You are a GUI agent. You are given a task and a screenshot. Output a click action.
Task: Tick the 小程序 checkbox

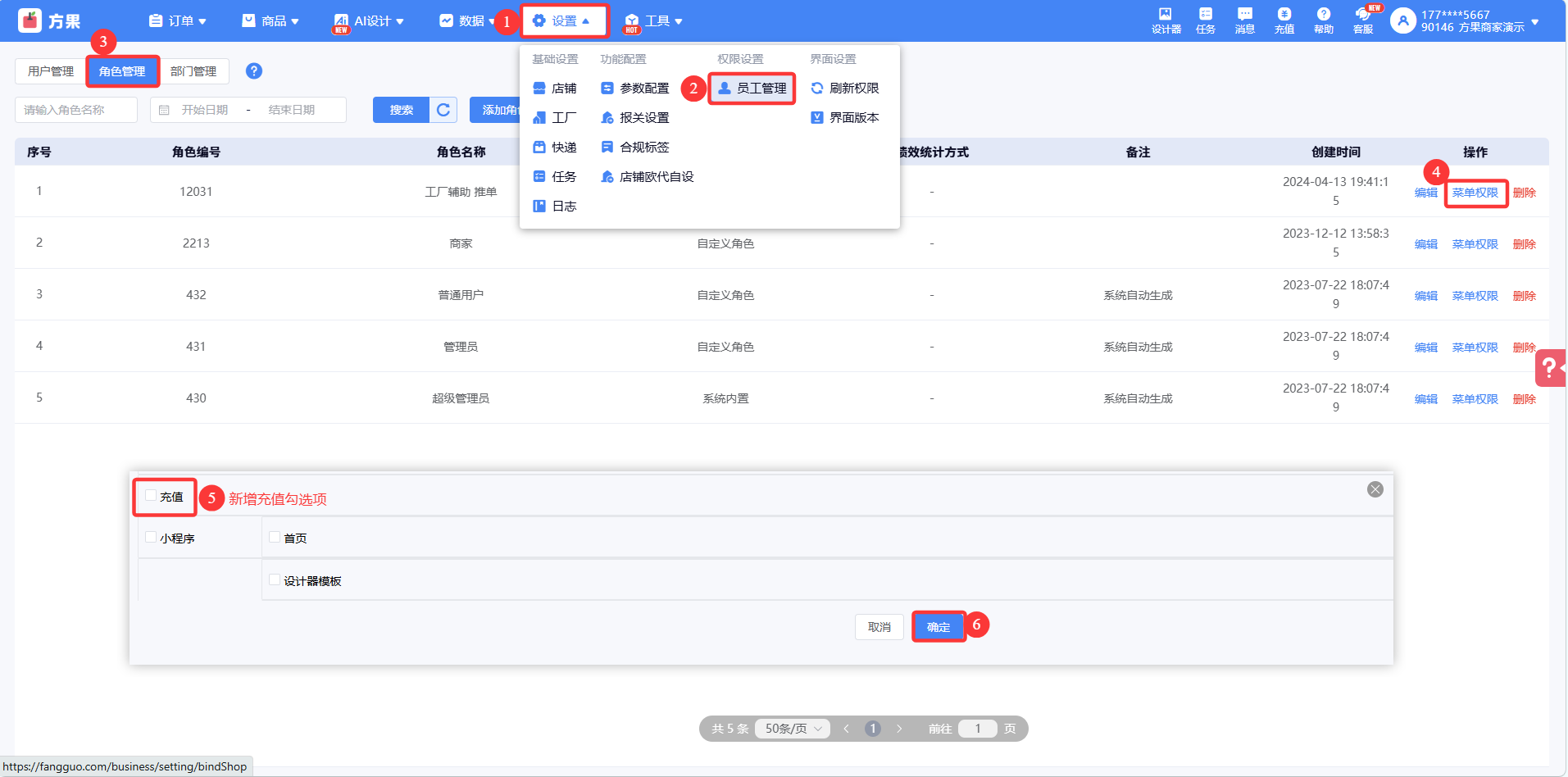click(x=151, y=538)
